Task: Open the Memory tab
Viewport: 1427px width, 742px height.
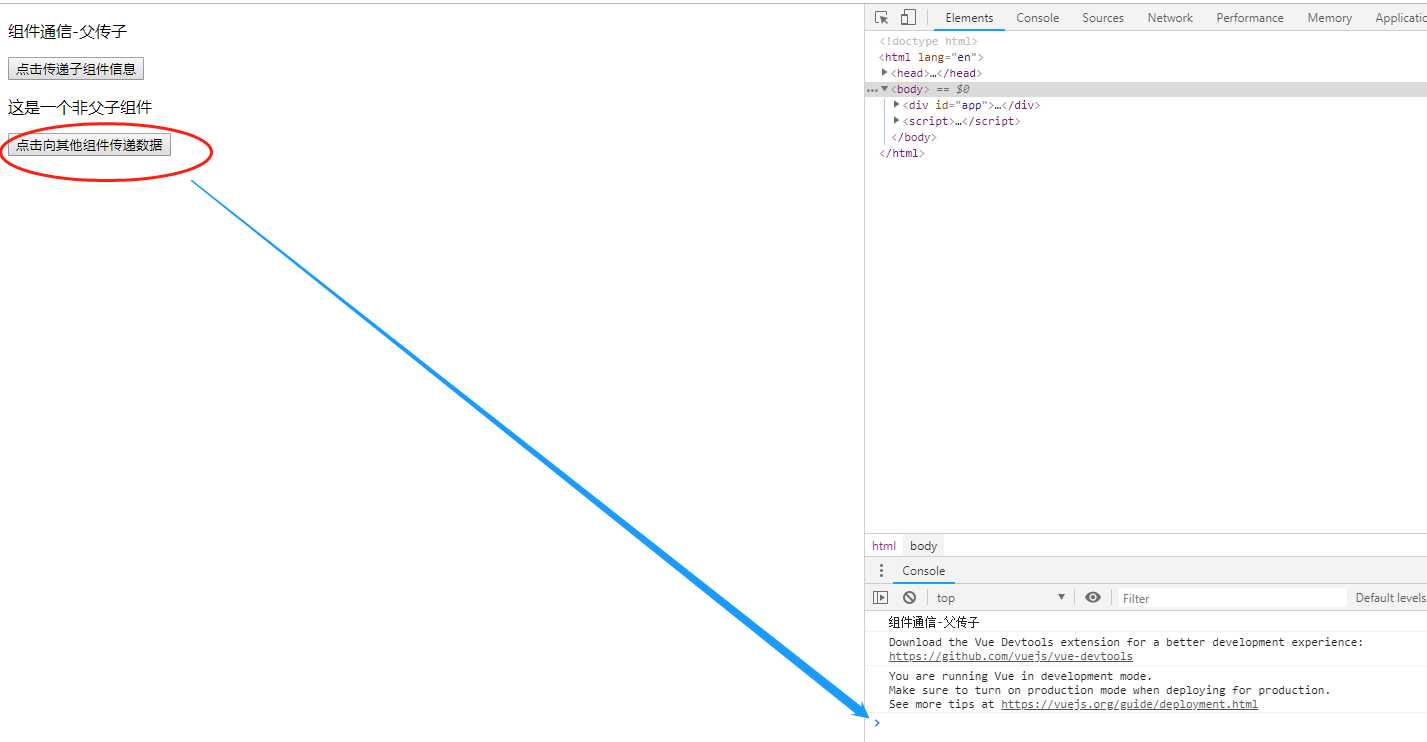Action: point(1329,18)
